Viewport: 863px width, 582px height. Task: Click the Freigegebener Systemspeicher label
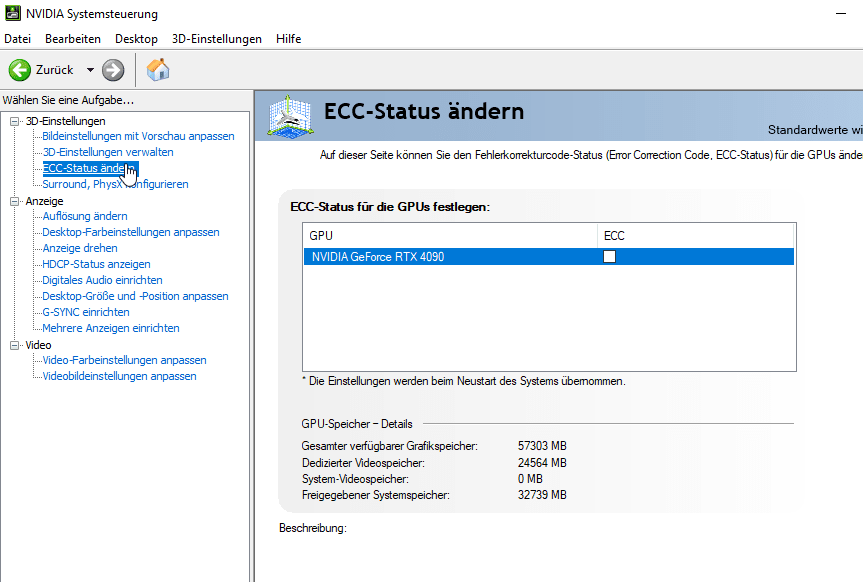(376, 495)
